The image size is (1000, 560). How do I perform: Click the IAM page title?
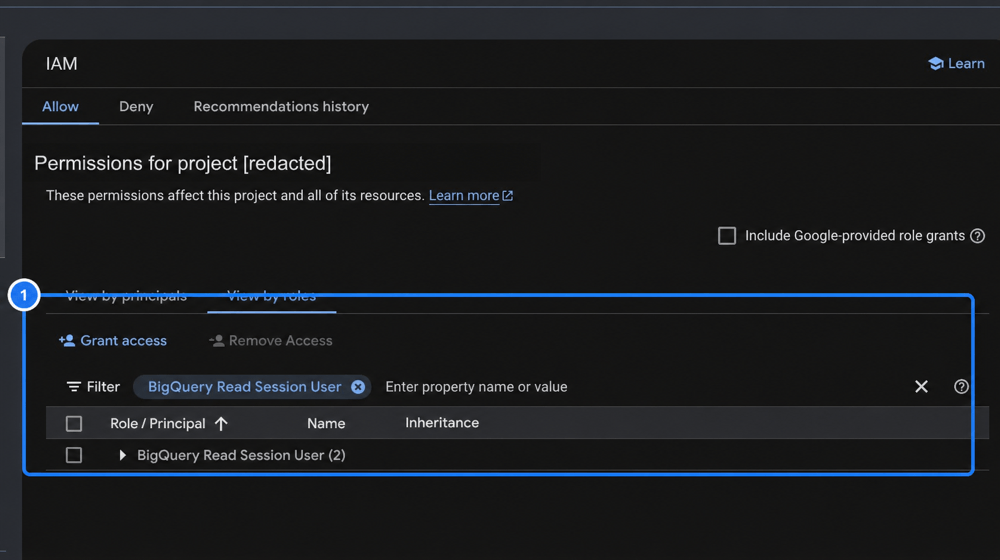pyautogui.click(x=61, y=64)
